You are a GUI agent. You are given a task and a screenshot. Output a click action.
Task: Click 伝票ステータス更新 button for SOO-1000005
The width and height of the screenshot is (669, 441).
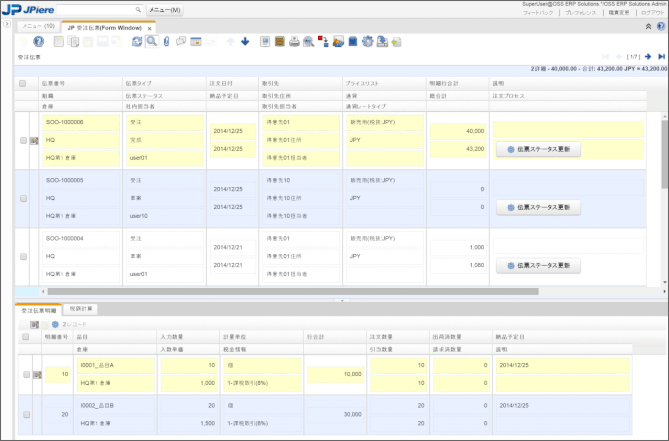tap(538, 207)
